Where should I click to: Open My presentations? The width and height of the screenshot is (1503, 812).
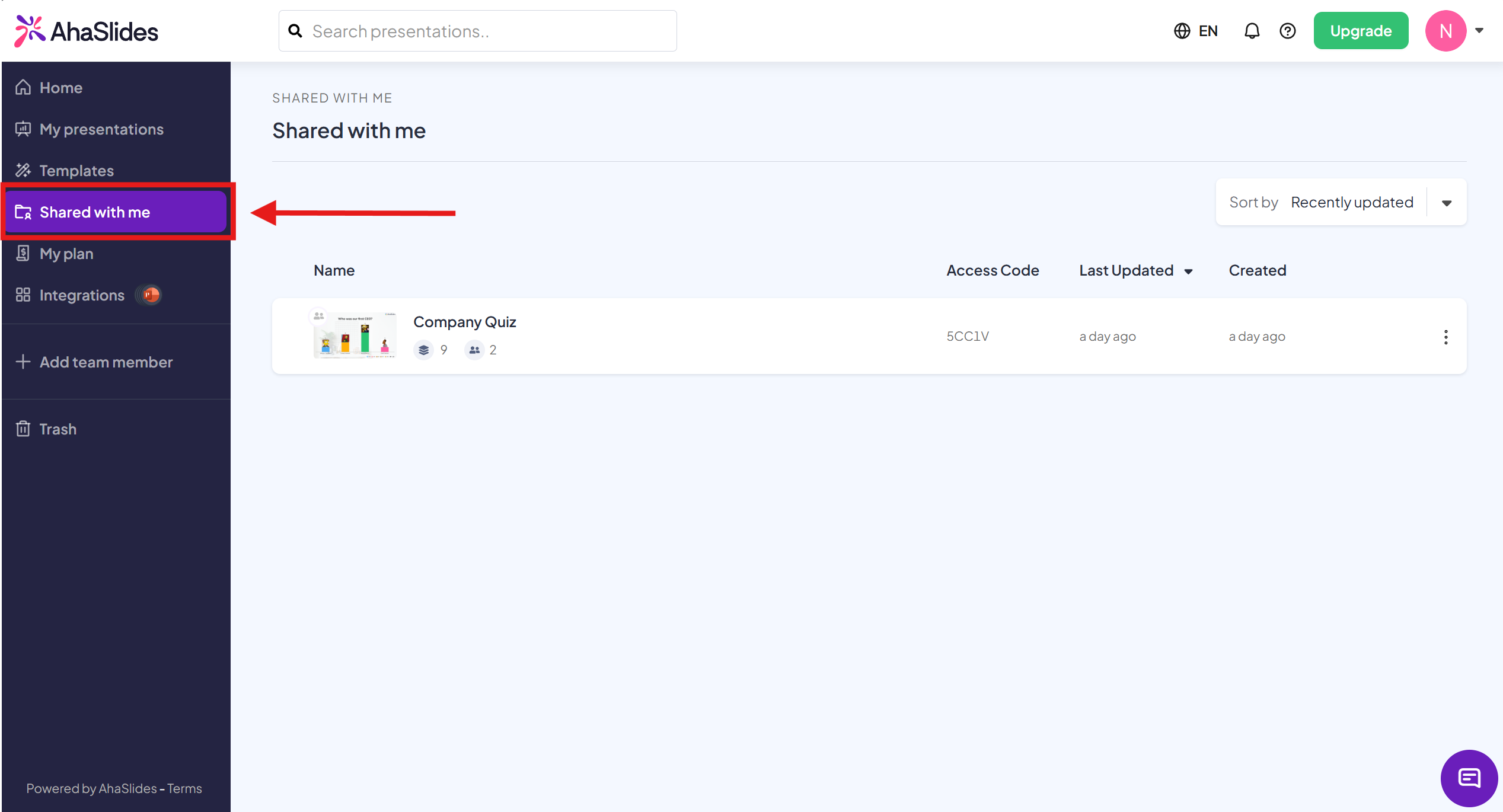pos(116,129)
